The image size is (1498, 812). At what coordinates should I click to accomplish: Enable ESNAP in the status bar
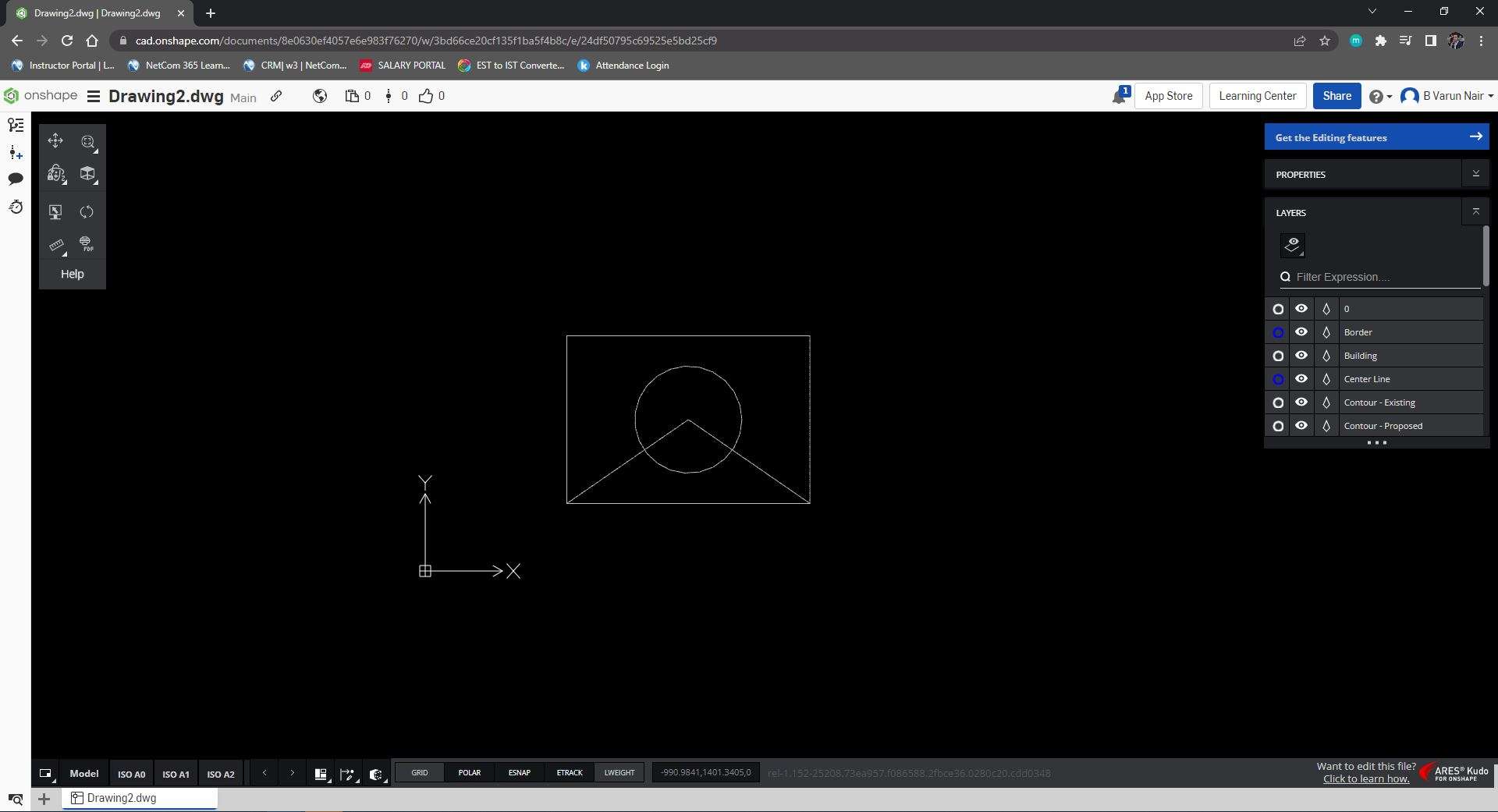[x=519, y=773]
